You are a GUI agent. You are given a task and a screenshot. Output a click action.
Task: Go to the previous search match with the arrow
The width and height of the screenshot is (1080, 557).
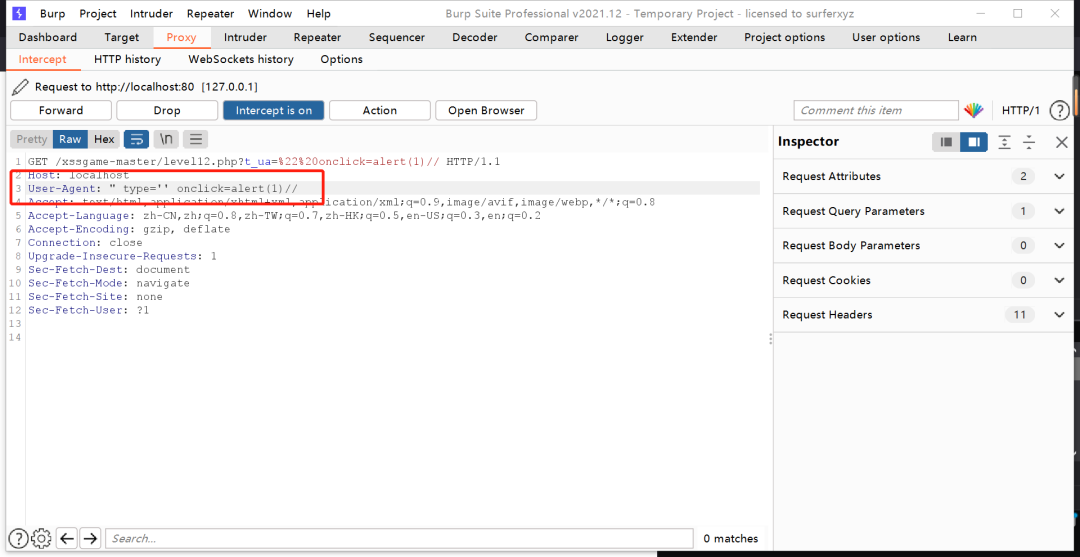tap(67, 538)
